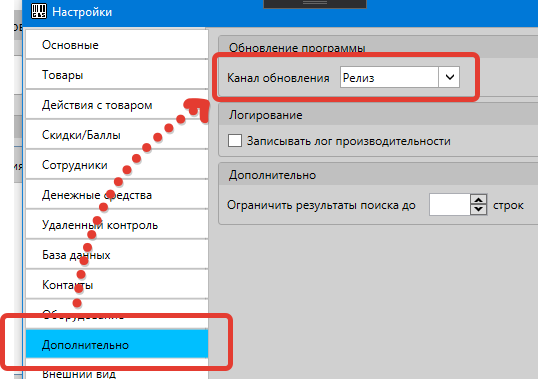
Task: Click the Релиз combo box value
Action: (x=389, y=78)
